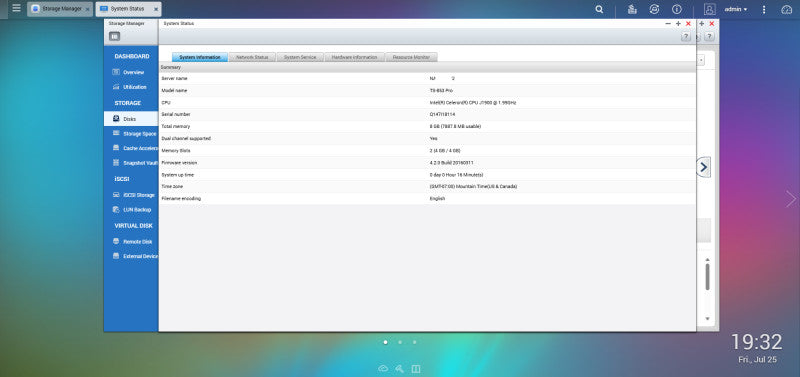
Task: Select Utilization in Storage Manager sidebar
Action: (x=131, y=87)
